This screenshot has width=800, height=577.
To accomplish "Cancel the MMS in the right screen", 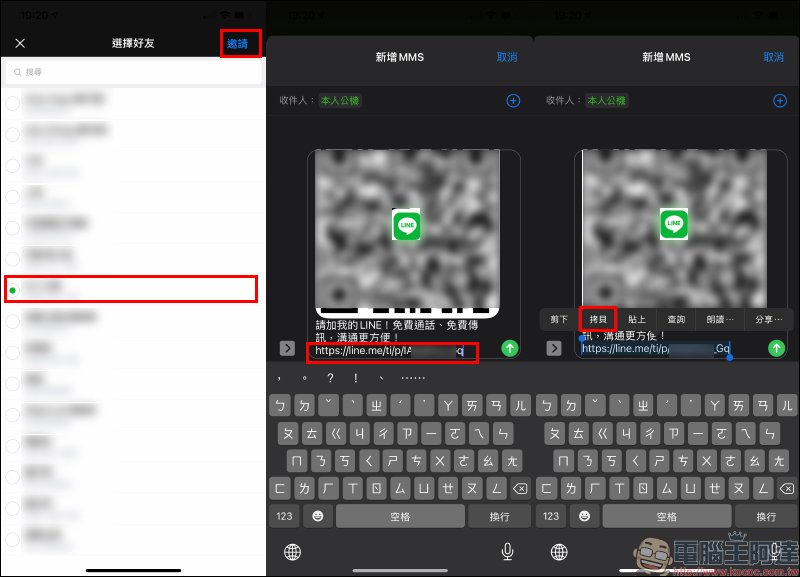I will (773, 57).
